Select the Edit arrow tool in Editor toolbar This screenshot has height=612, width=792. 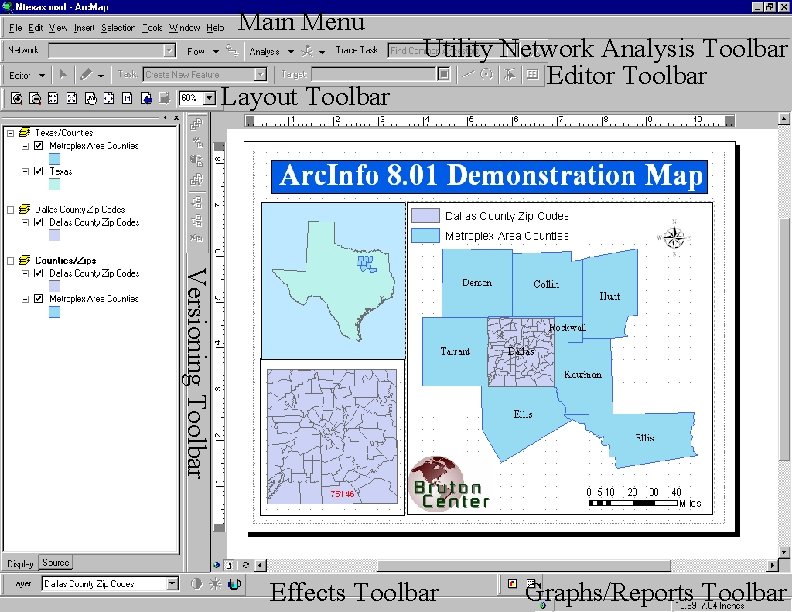[x=63, y=75]
